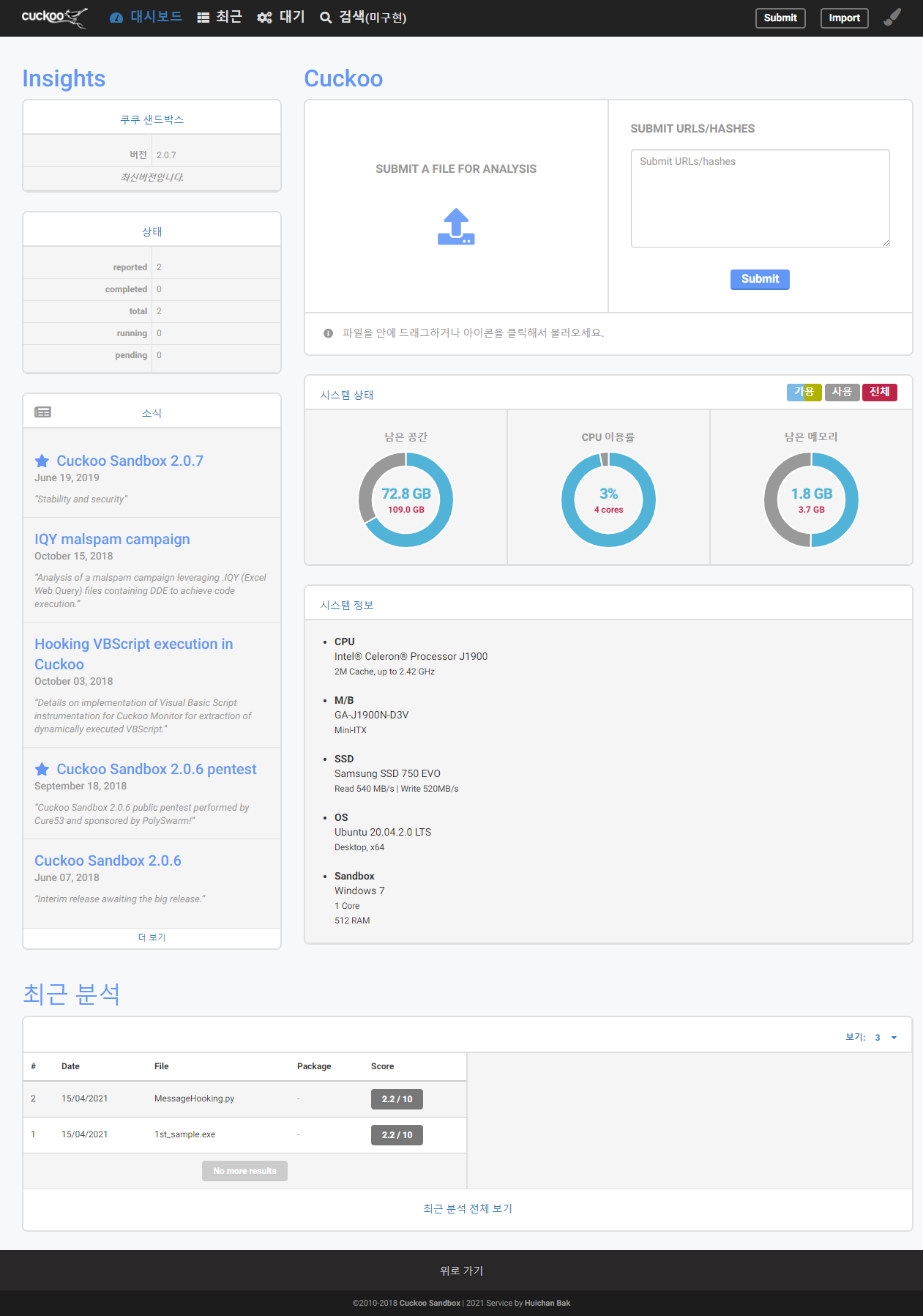Open the IQY malspam campaign article
923x1316 pixels.
tap(112, 539)
